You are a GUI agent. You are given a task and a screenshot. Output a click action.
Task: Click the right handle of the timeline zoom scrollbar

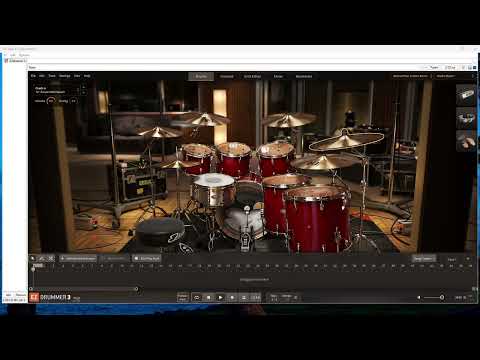tap(136, 289)
